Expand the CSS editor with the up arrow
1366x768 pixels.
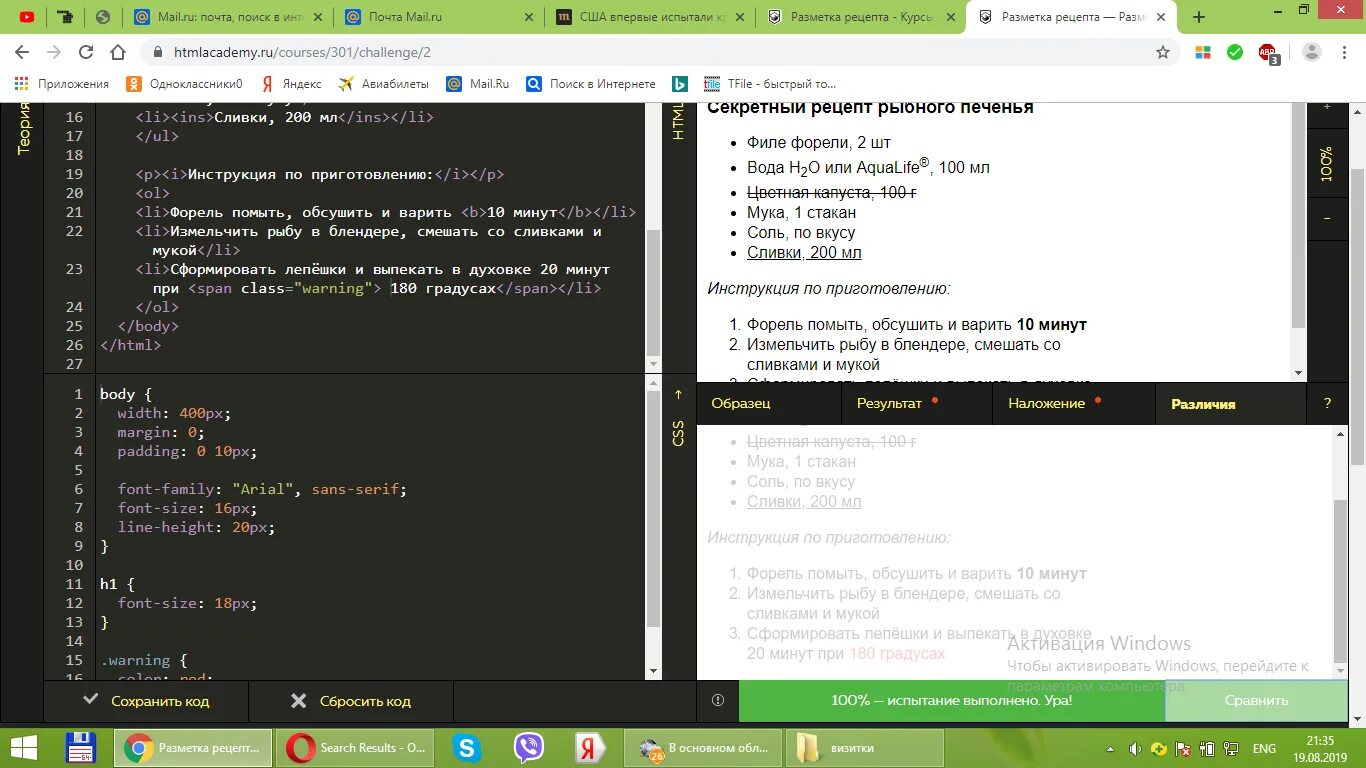[678, 394]
